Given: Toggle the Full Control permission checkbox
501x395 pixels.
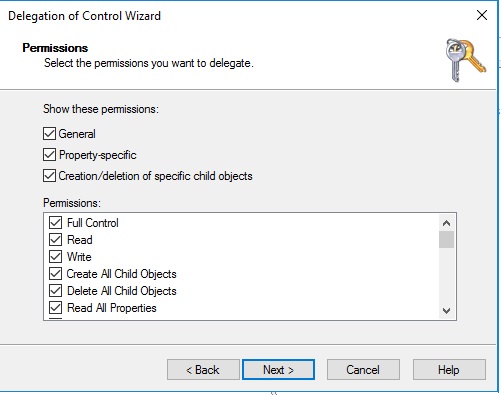Looking at the screenshot, I should [55, 223].
